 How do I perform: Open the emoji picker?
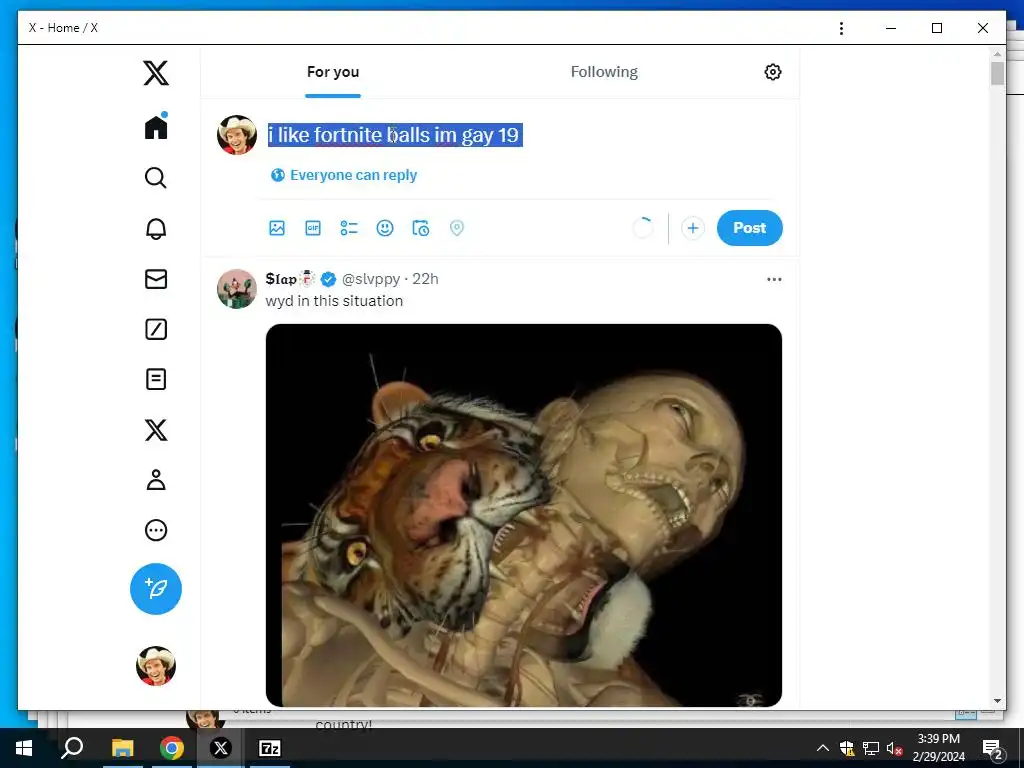tap(385, 228)
